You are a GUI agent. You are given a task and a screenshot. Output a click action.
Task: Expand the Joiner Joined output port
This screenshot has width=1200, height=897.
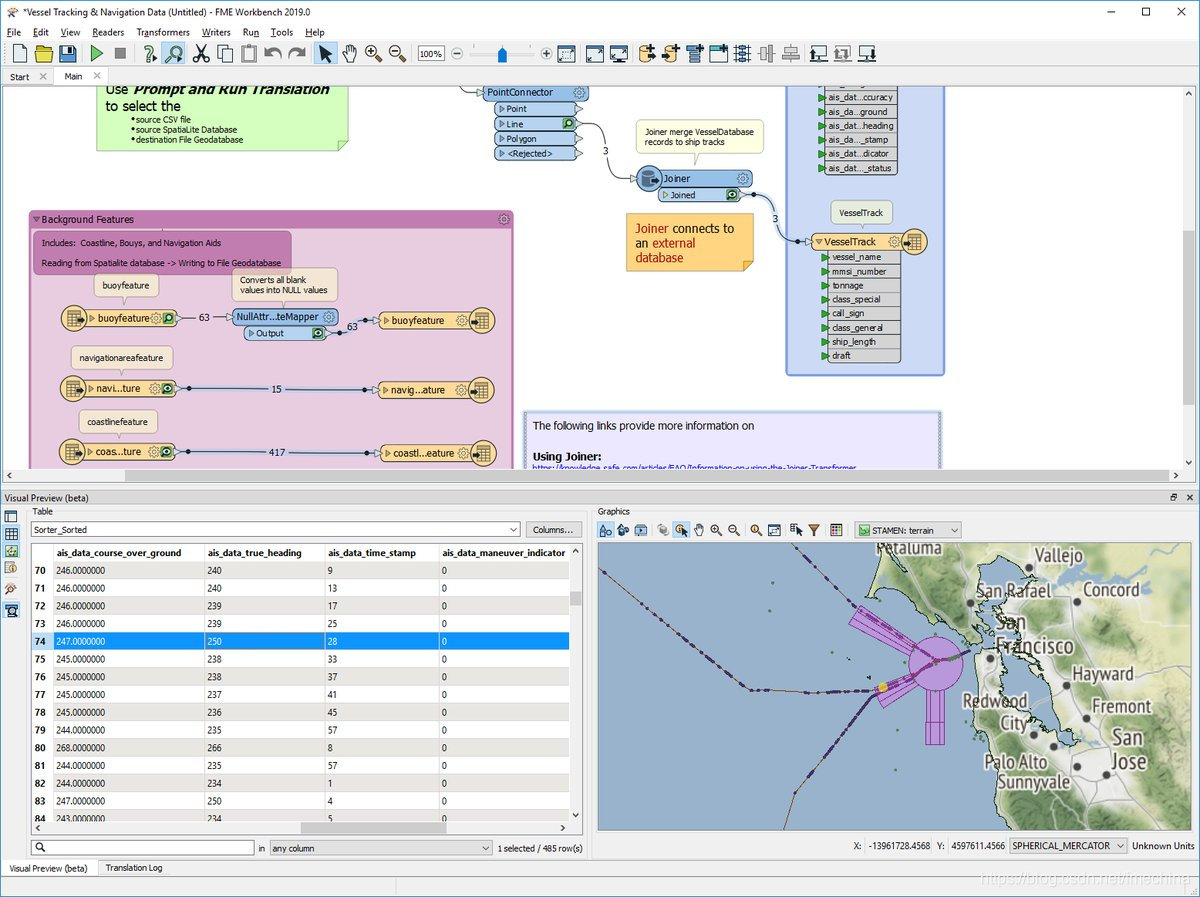click(664, 195)
